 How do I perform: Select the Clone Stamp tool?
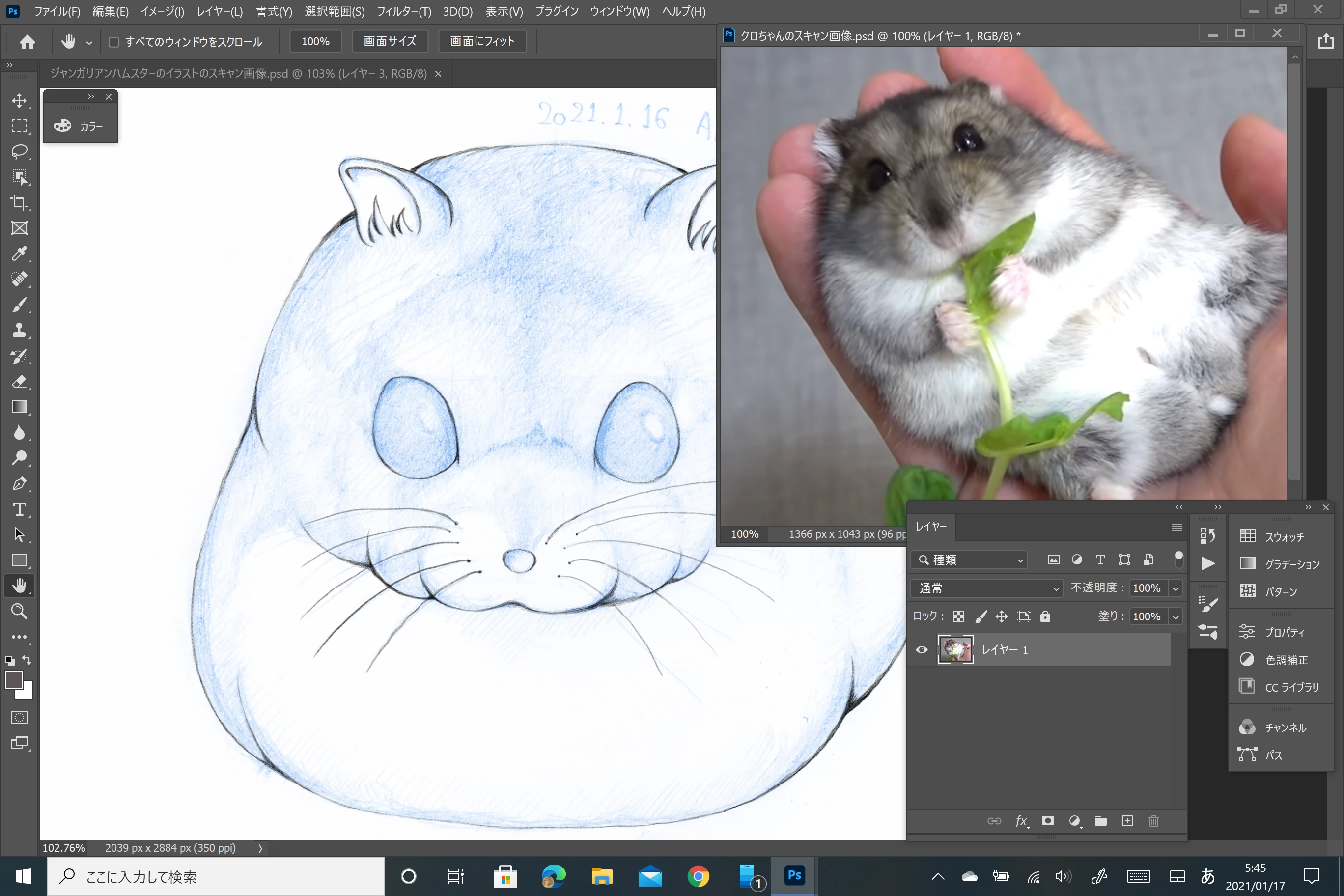(19, 330)
